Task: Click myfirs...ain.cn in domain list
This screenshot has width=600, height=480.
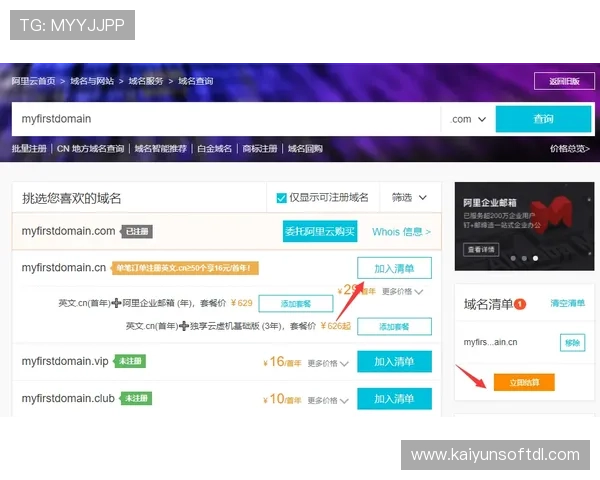Action: coord(490,342)
